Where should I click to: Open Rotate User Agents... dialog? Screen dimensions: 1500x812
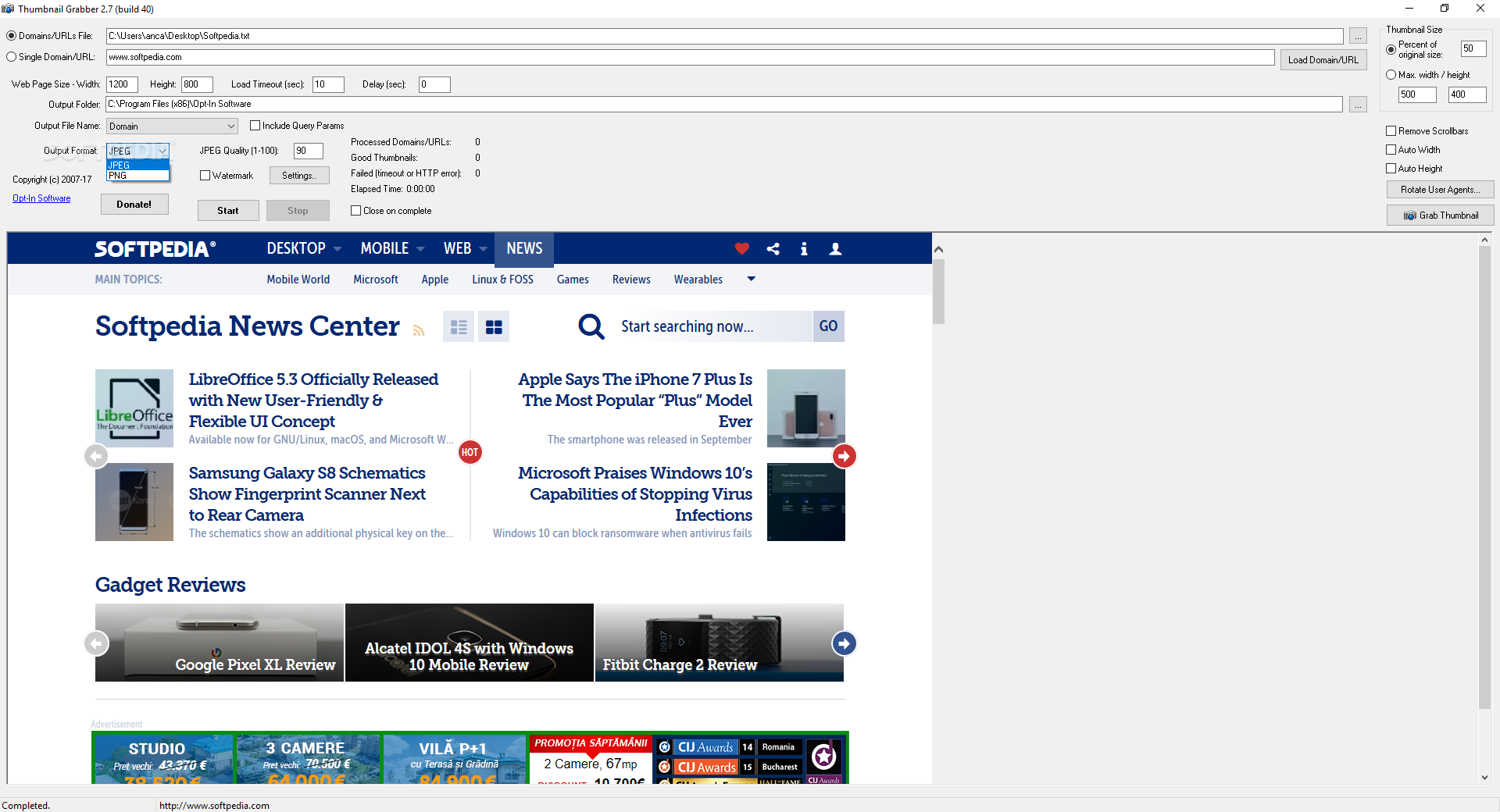1440,190
